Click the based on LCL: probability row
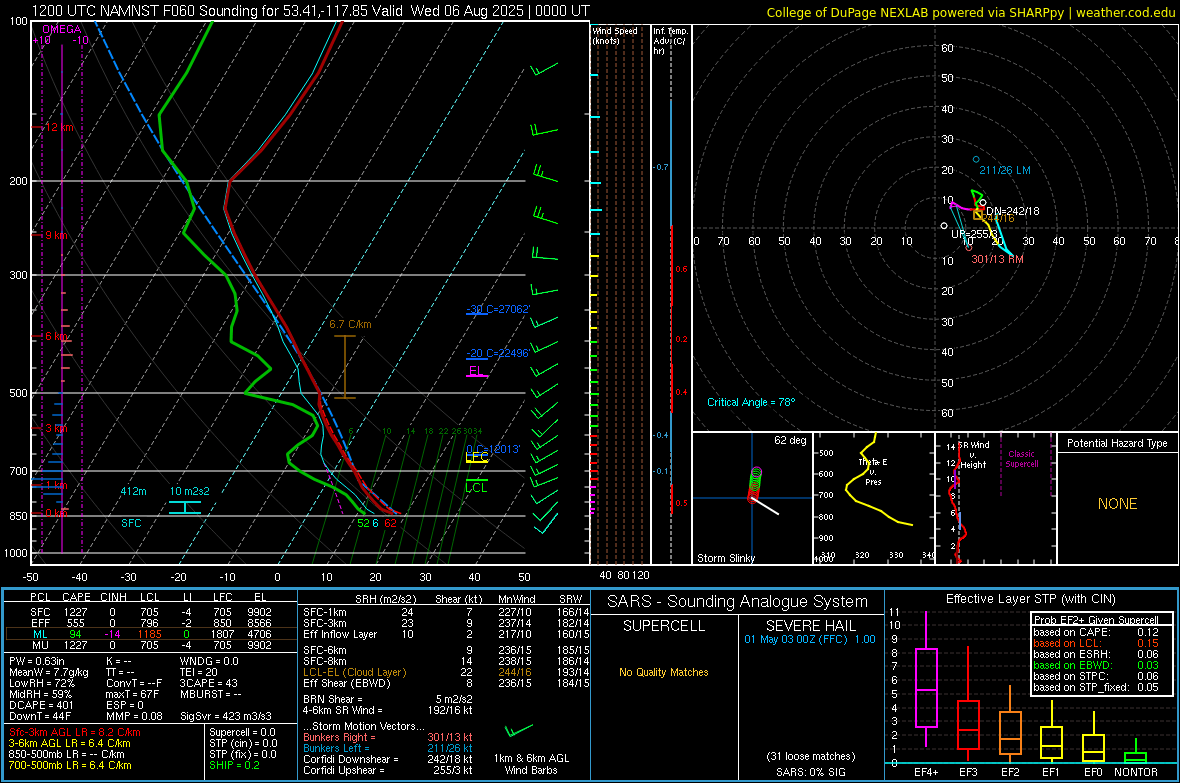1180x783 pixels. [x=1096, y=644]
